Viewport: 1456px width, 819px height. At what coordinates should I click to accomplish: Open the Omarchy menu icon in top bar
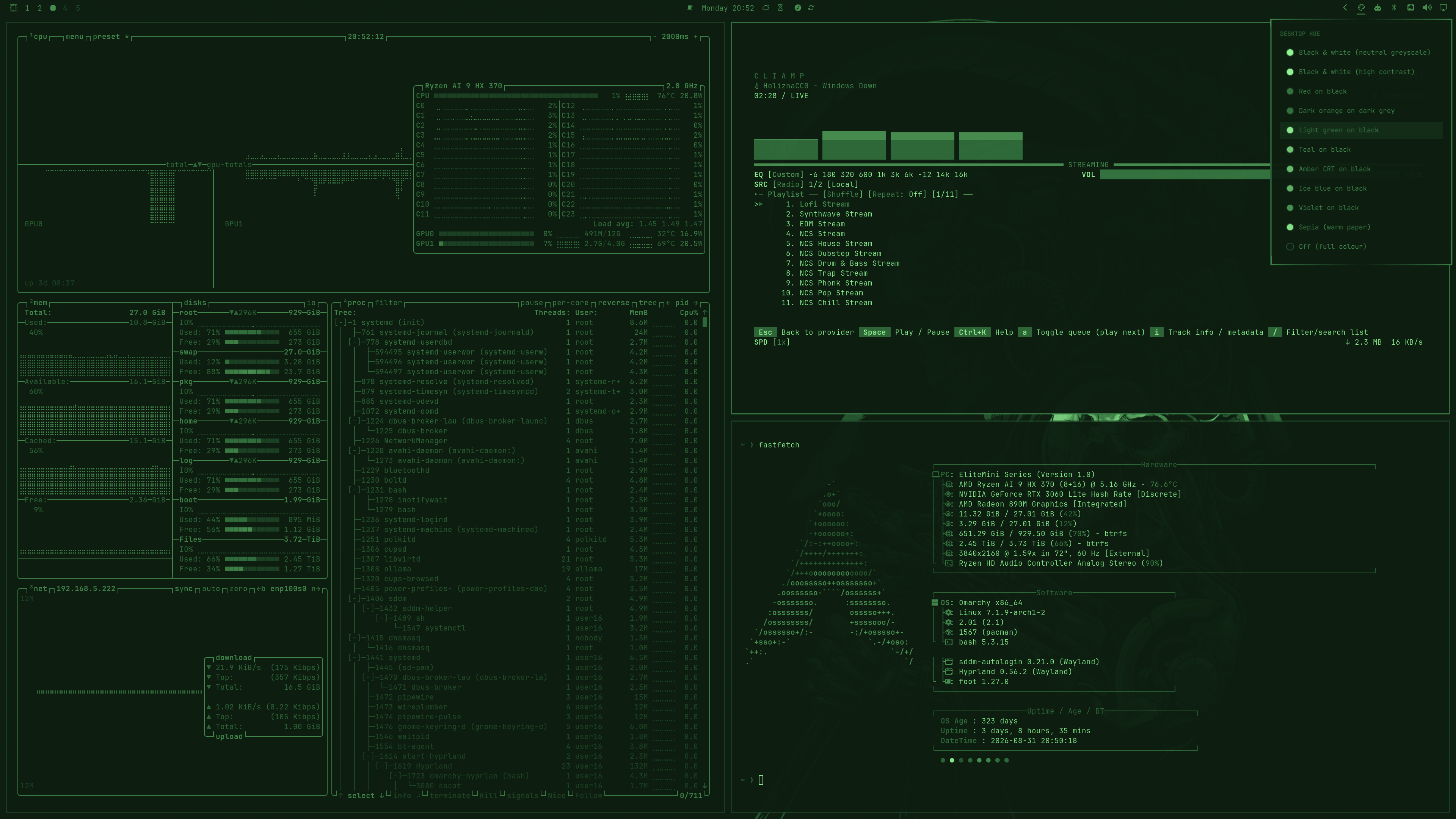pyautogui.click(x=14, y=8)
